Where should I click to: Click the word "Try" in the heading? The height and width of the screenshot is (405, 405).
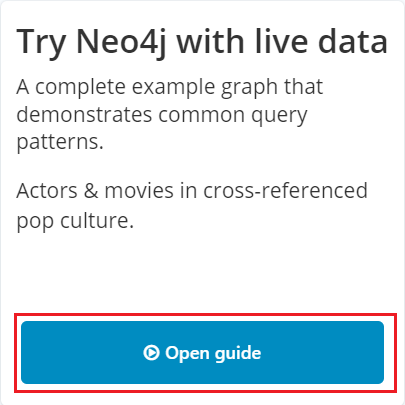(x=41, y=44)
